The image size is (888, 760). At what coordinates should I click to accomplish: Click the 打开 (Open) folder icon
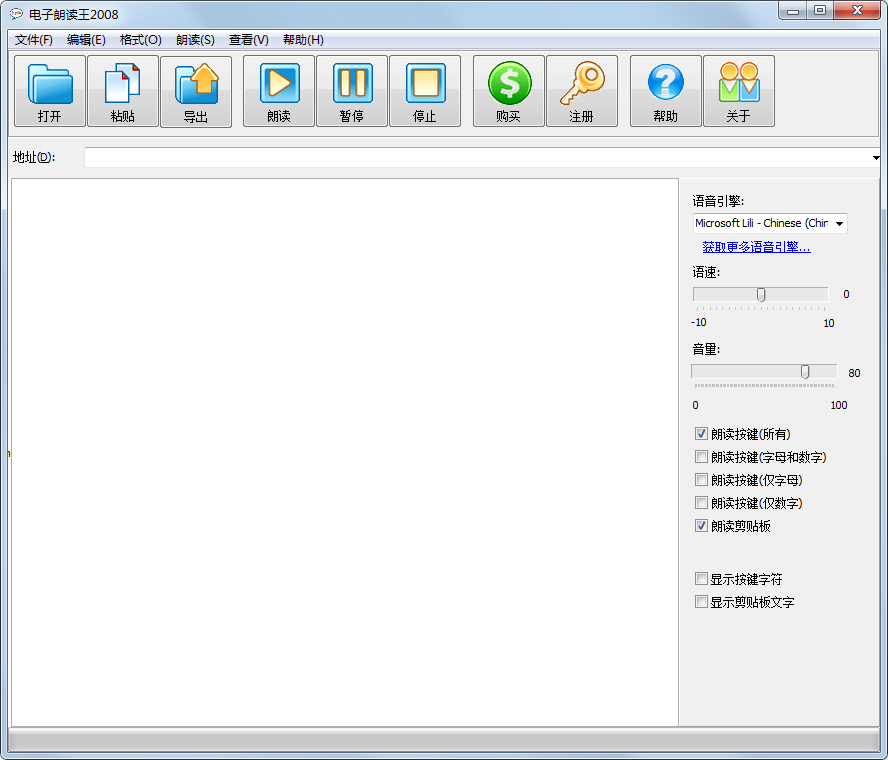(50, 84)
